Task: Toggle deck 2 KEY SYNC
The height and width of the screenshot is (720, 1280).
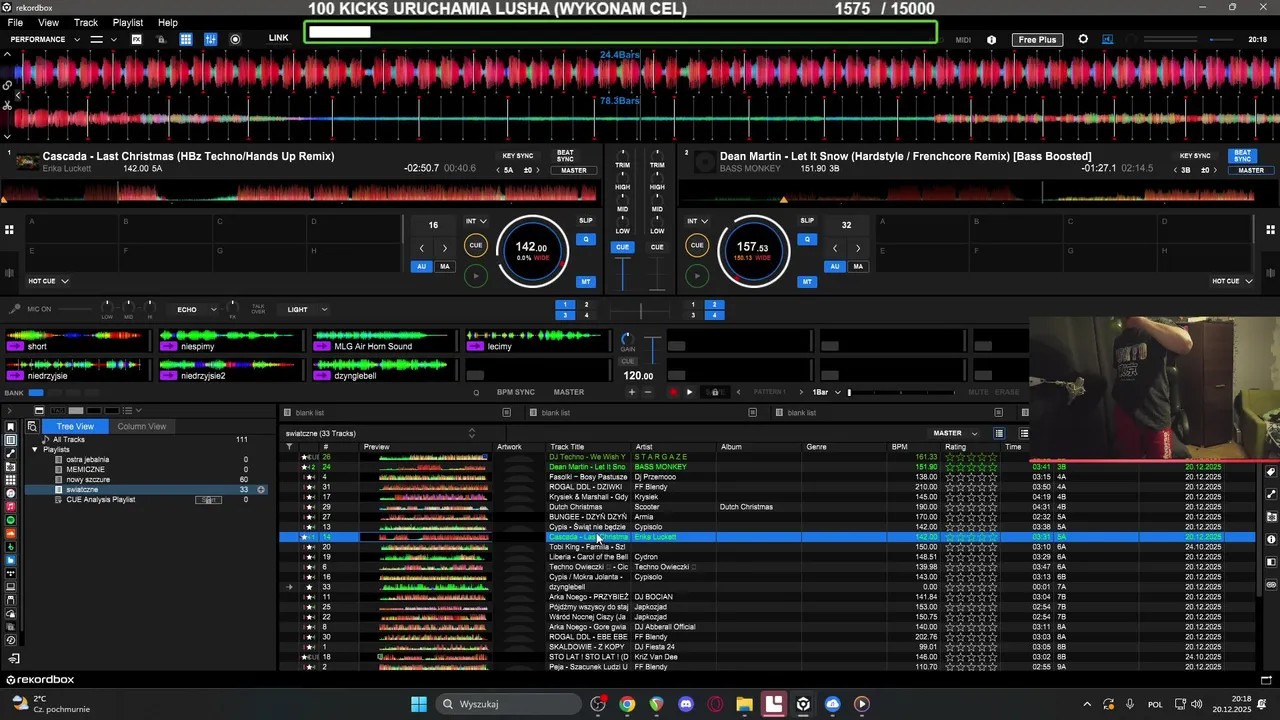Action: [1195, 156]
